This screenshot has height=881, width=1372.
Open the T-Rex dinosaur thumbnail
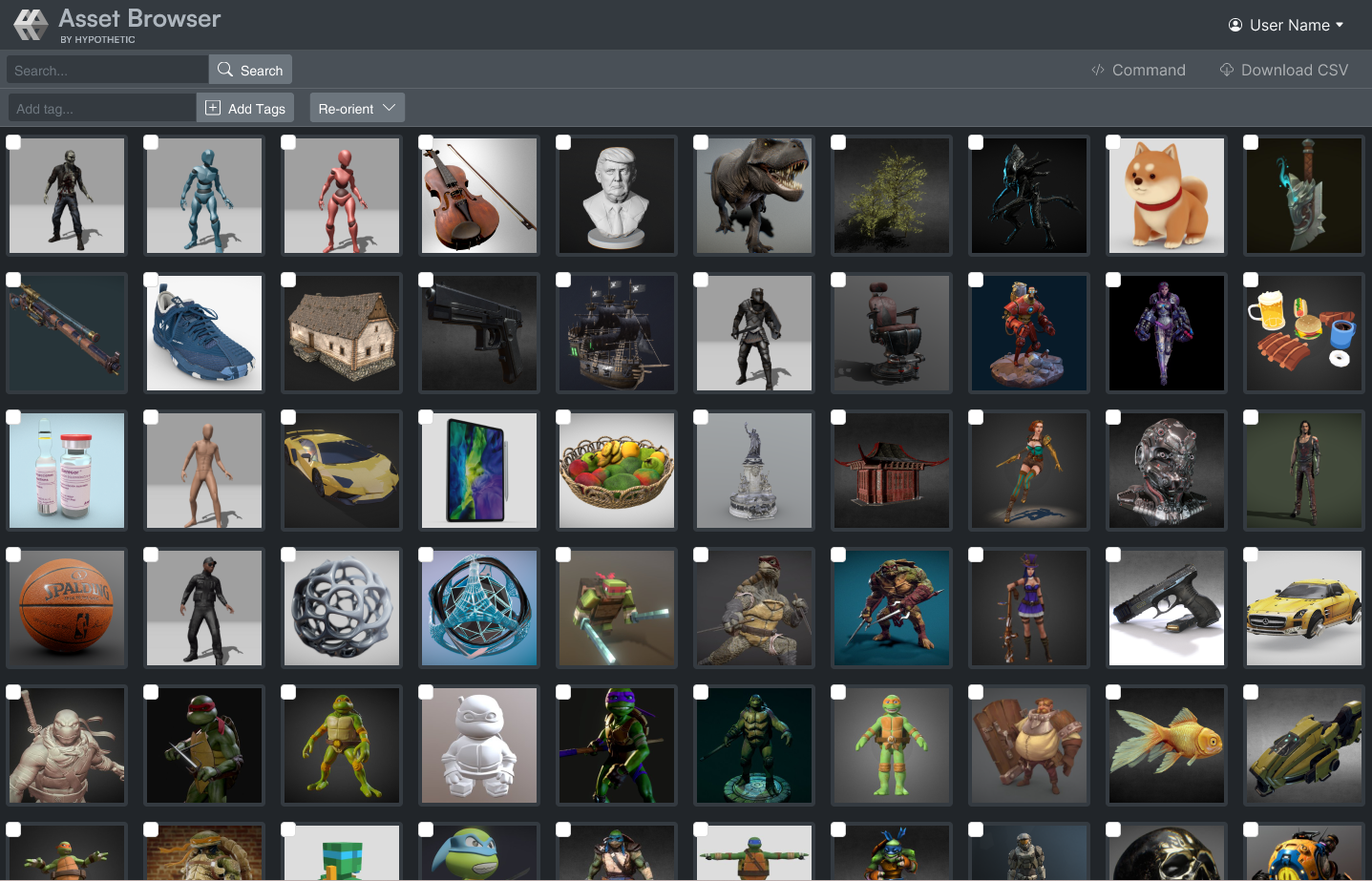754,196
